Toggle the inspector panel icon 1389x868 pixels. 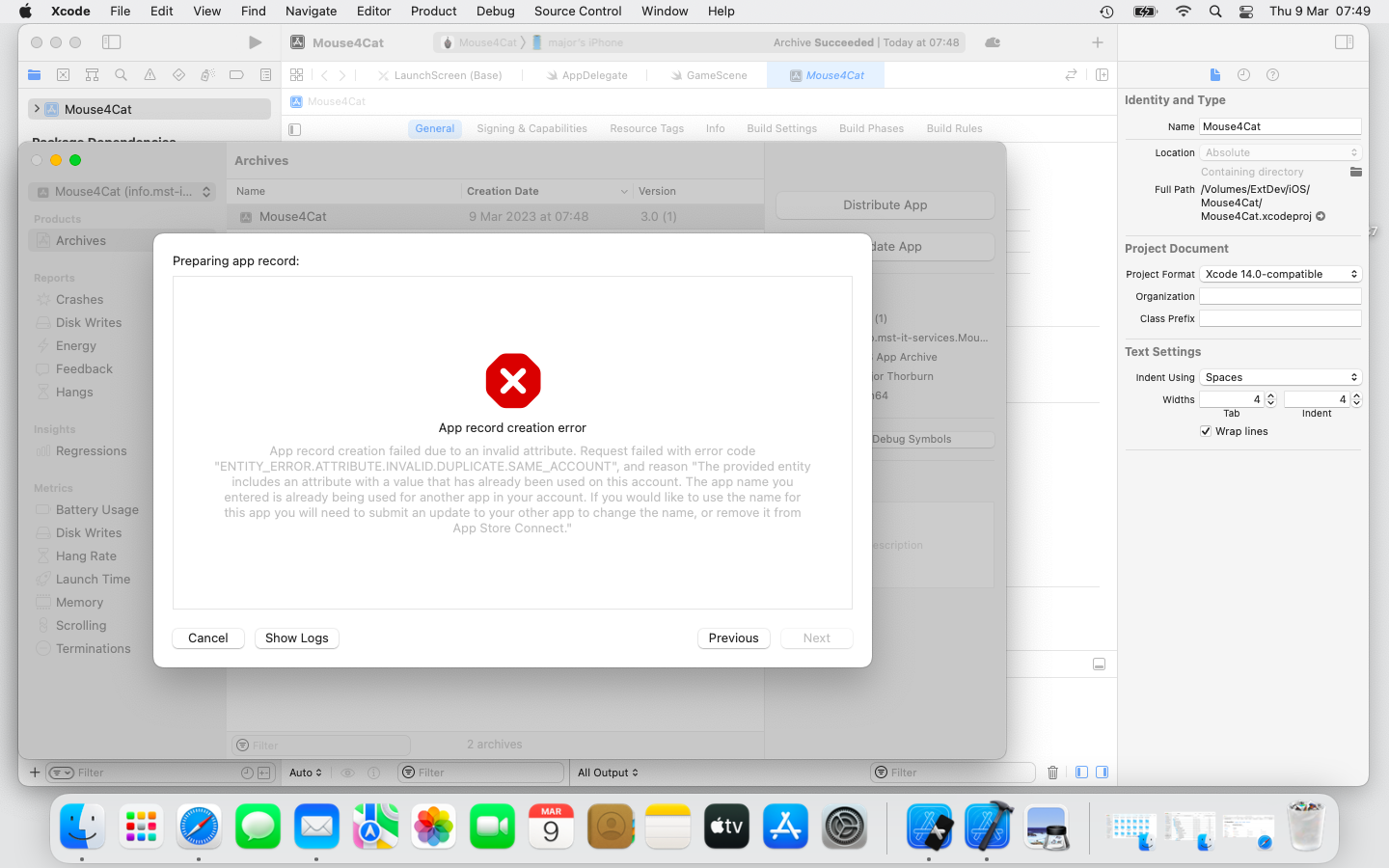coord(1344,42)
